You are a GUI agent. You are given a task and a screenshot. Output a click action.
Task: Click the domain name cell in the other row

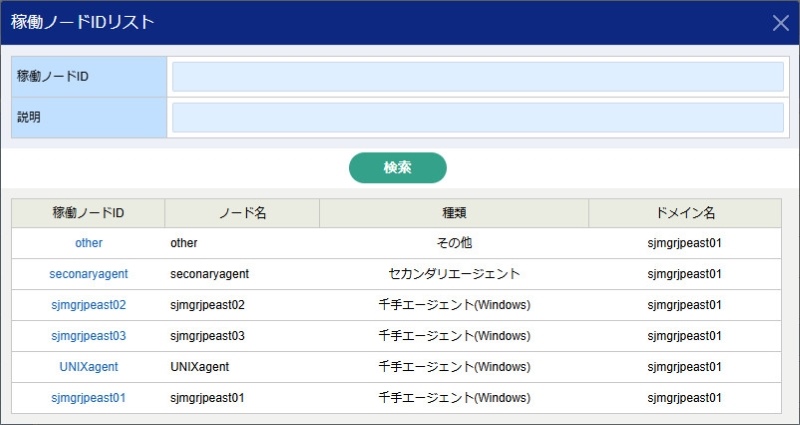(x=685, y=243)
